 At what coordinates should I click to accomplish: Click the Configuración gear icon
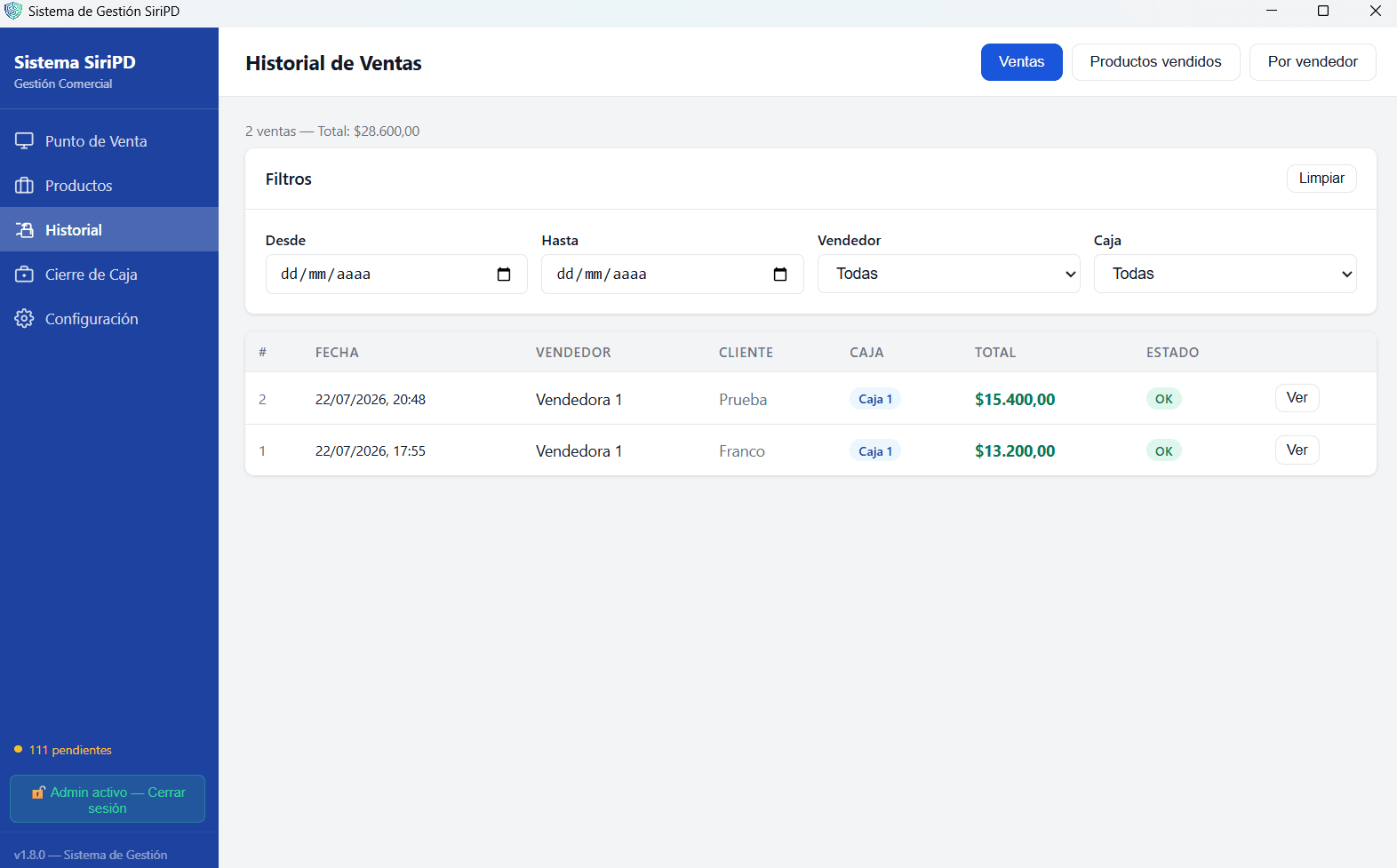coord(24,319)
